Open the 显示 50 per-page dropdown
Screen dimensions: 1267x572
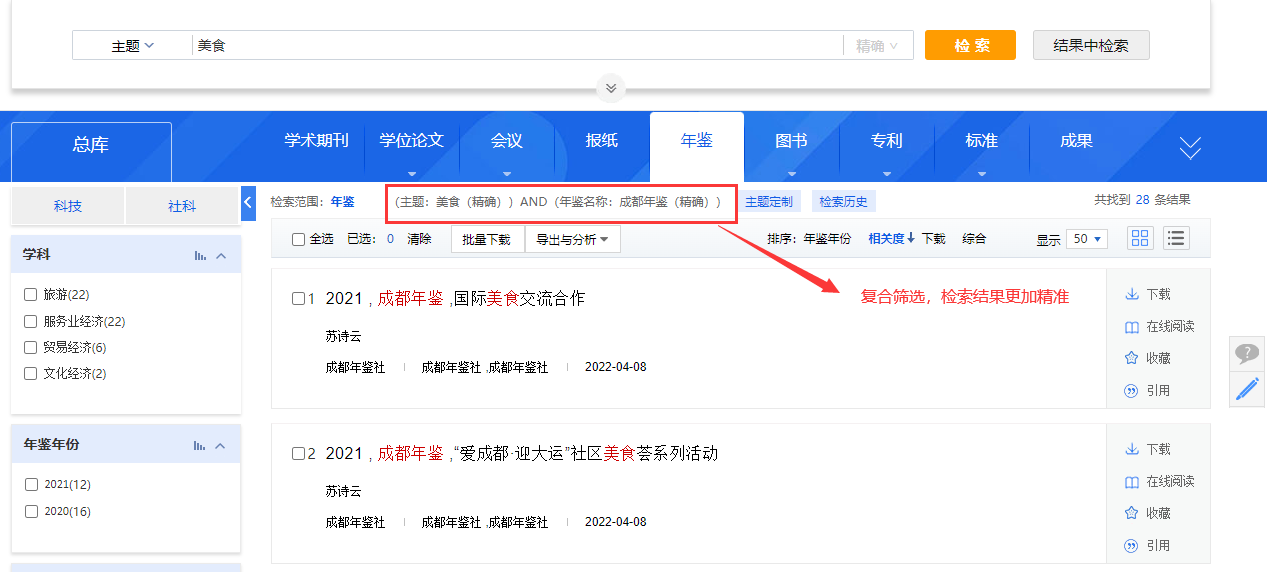coord(1086,239)
